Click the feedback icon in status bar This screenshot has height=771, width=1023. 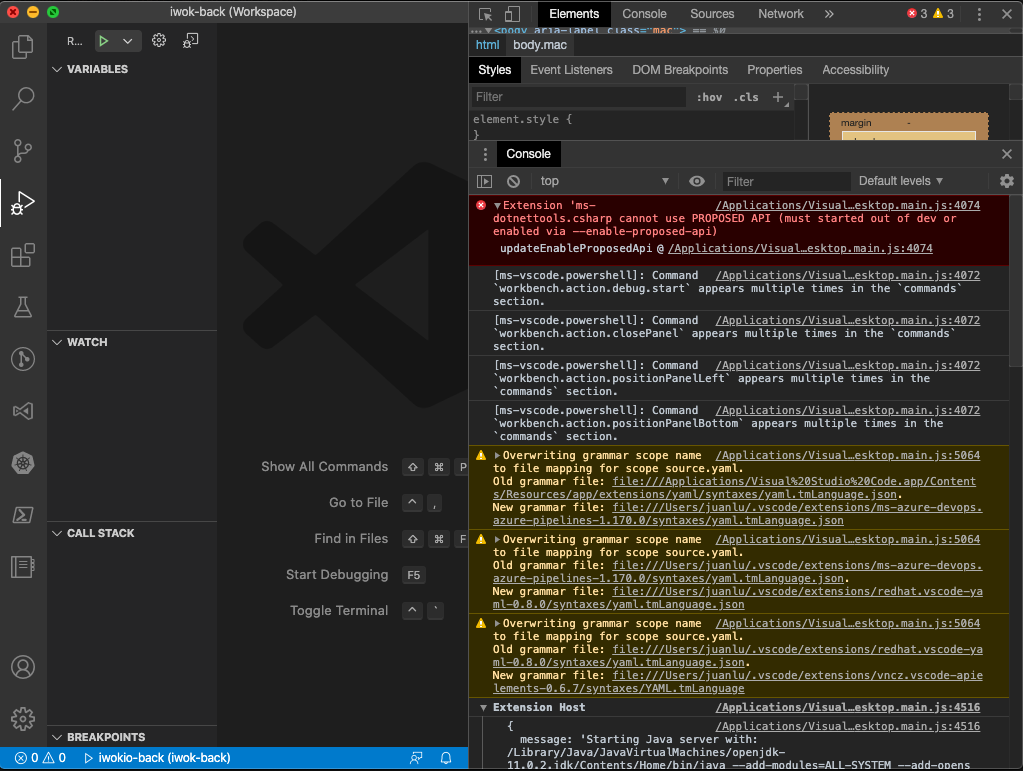point(416,758)
